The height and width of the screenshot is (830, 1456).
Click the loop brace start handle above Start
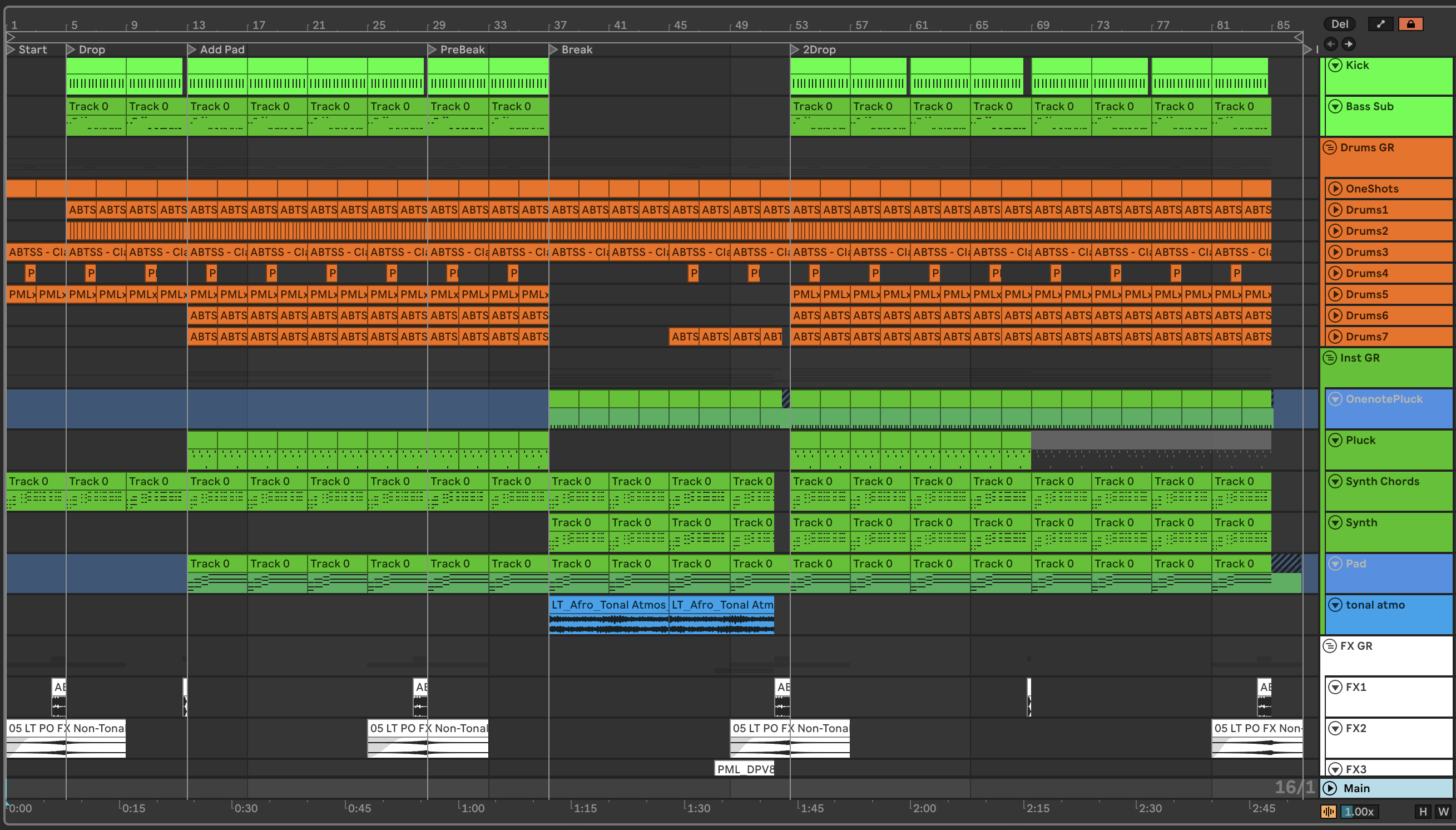[x=10, y=37]
